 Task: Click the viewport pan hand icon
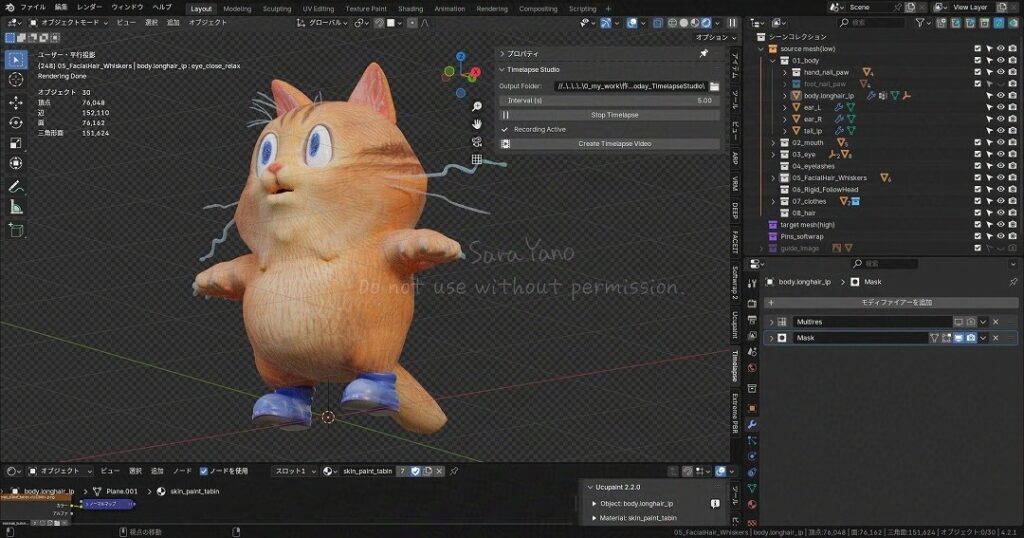tap(477, 123)
